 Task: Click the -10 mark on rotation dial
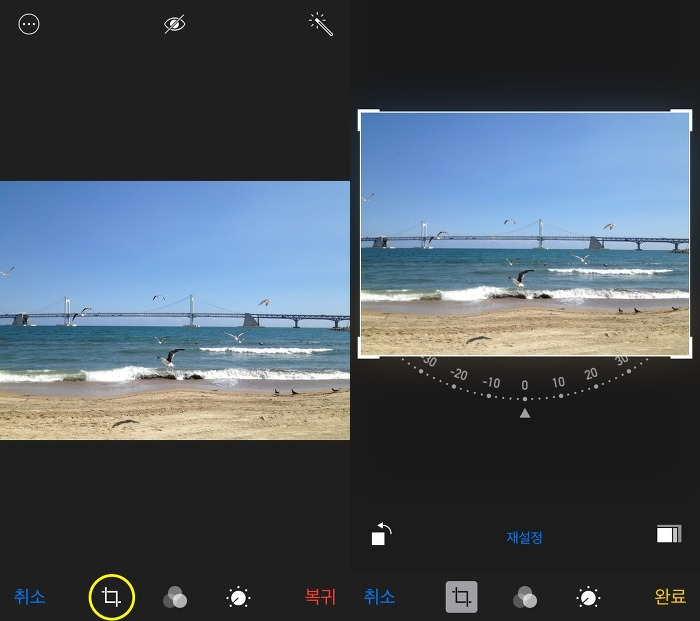(491, 383)
